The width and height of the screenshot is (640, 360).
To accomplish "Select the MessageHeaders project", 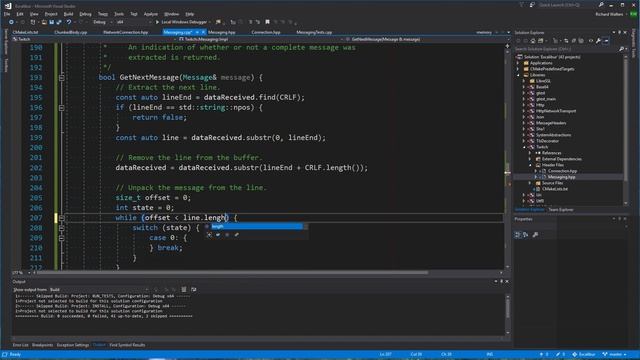I will [x=551, y=123].
